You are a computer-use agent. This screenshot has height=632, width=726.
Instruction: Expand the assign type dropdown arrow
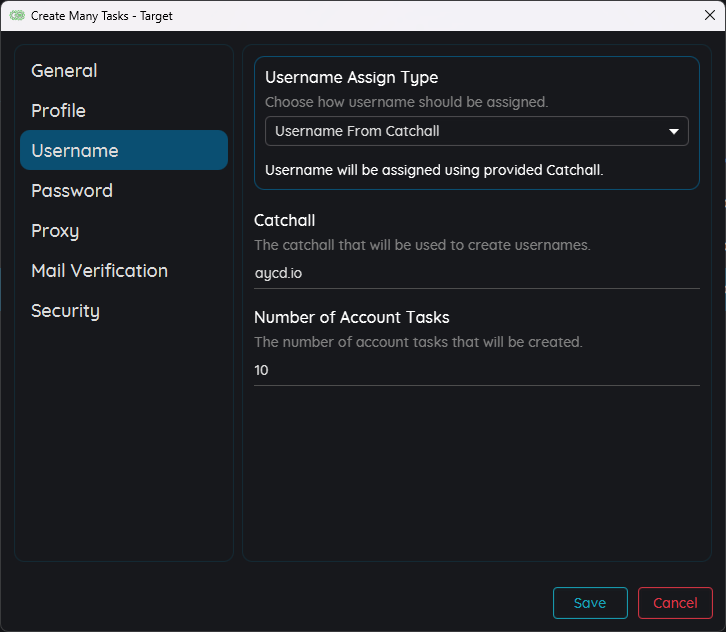[674, 131]
